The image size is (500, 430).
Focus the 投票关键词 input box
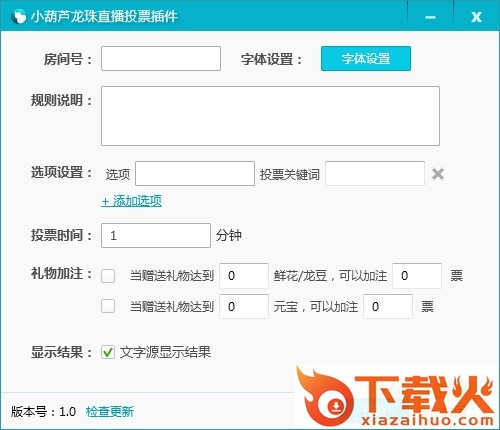click(375, 173)
